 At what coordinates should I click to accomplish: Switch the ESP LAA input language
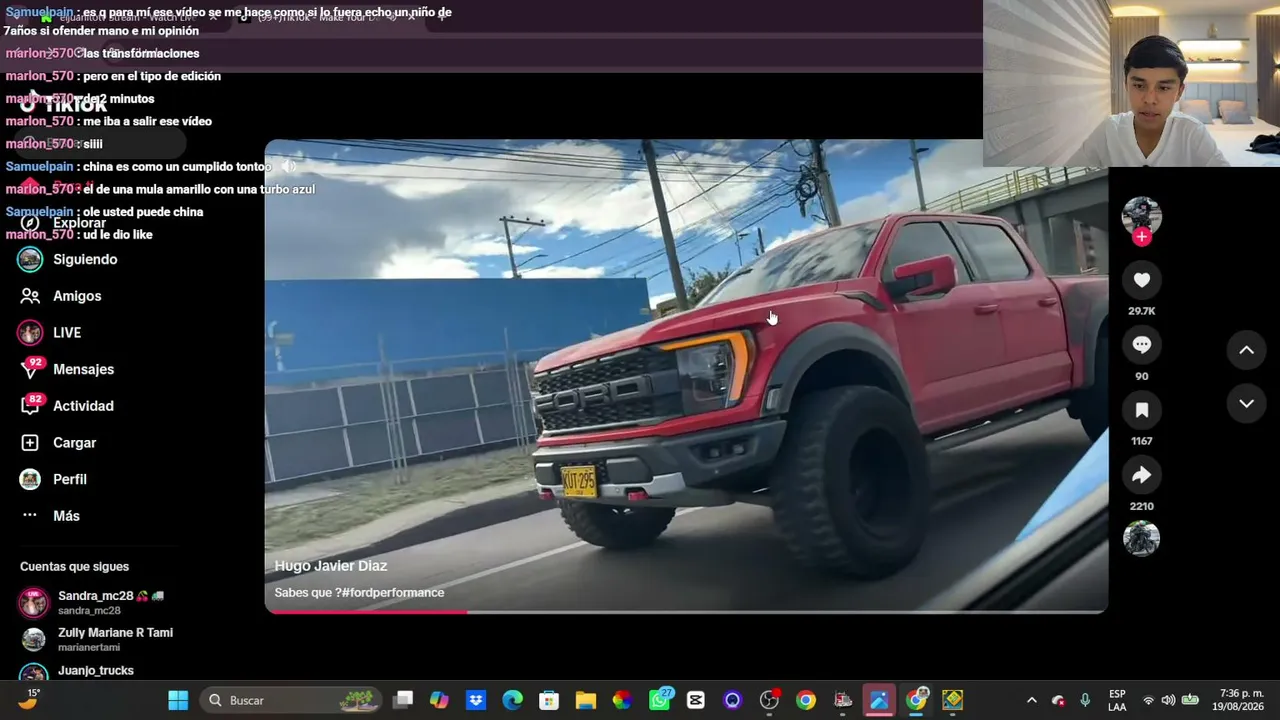(1117, 700)
